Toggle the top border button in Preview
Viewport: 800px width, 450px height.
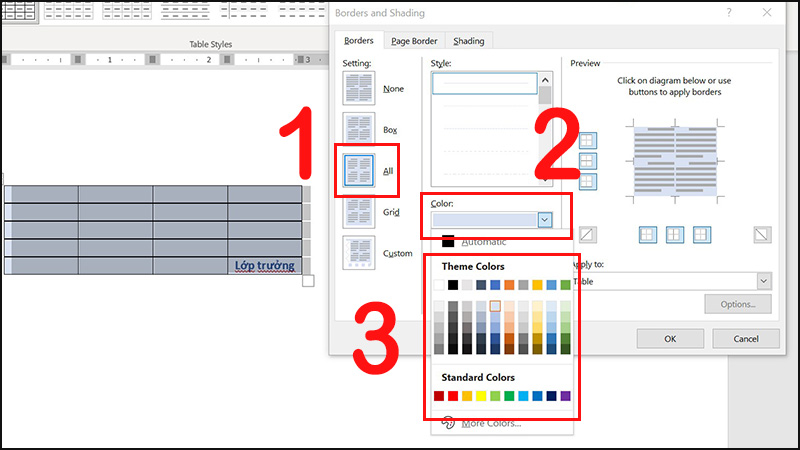(587, 141)
